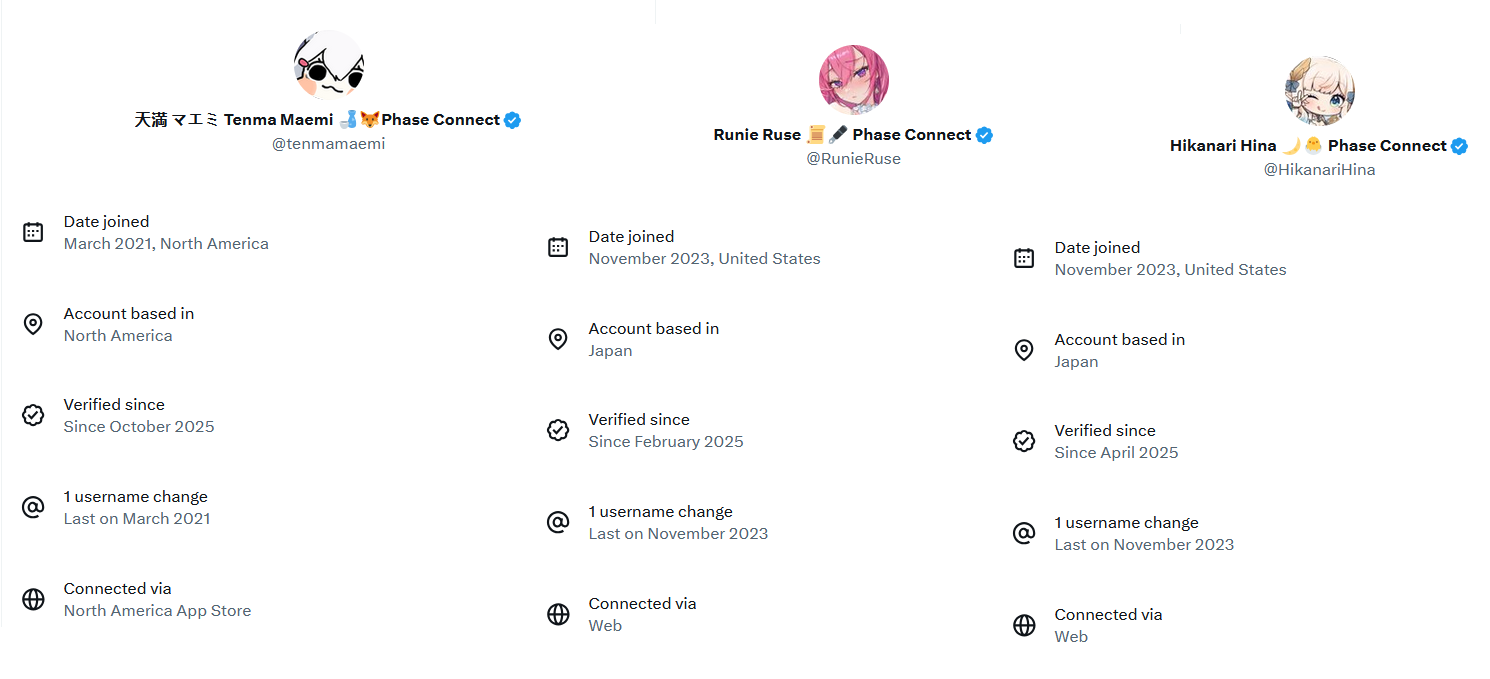Select "Since October 2025" verified text
Screen dimensions: 1490x679
[x=139, y=427]
